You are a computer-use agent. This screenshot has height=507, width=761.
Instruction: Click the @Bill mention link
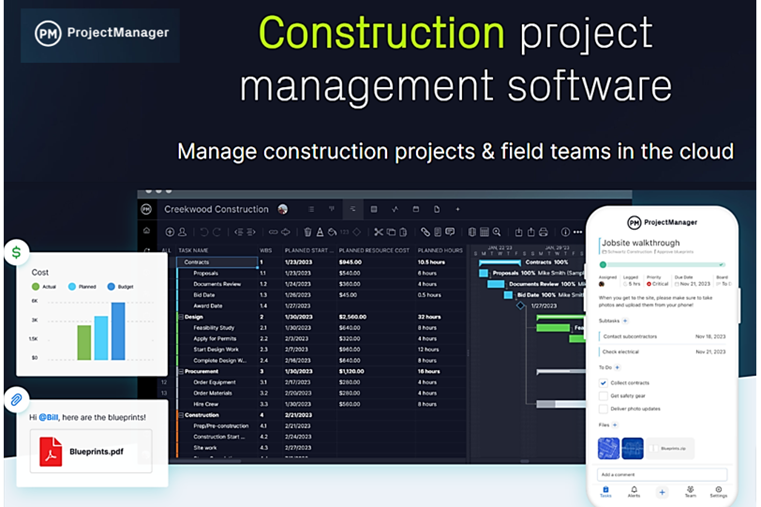coord(49,417)
